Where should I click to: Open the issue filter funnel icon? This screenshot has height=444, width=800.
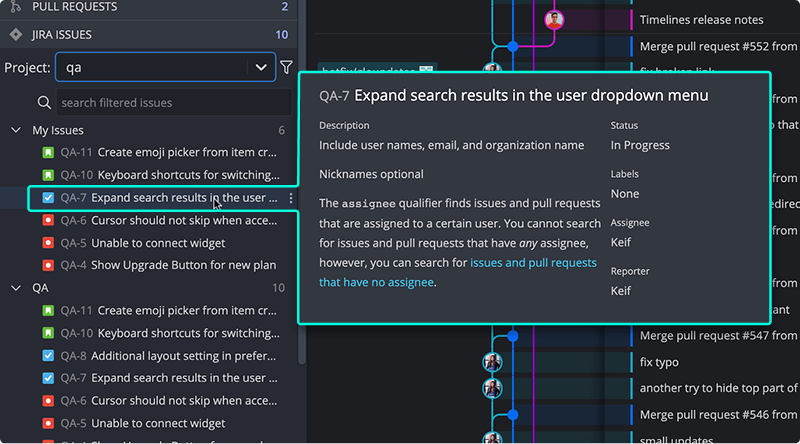click(286, 67)
